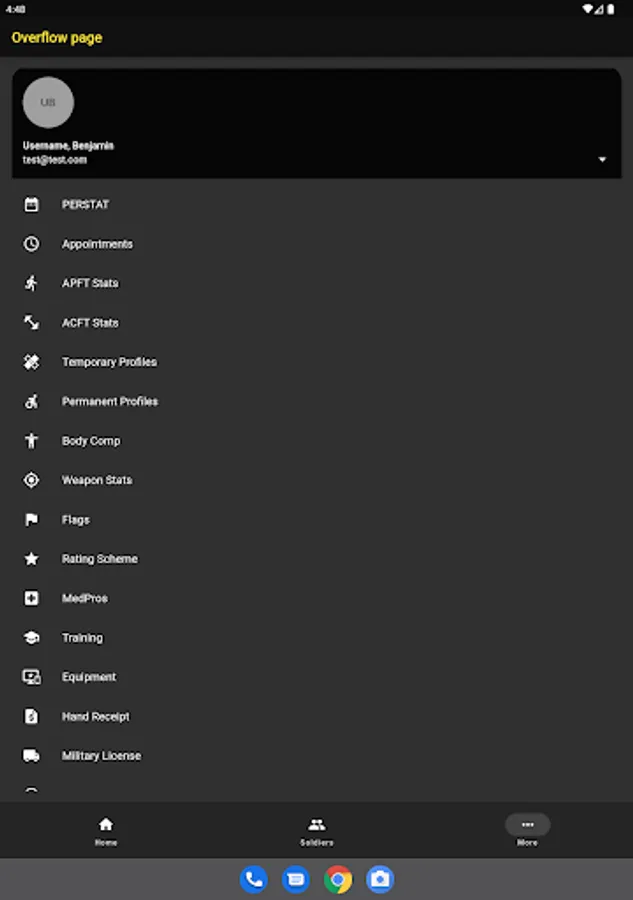The image size is (633, 900).
Task: Tap the Body Comp figure icon
Action: [x=32, y=441]
